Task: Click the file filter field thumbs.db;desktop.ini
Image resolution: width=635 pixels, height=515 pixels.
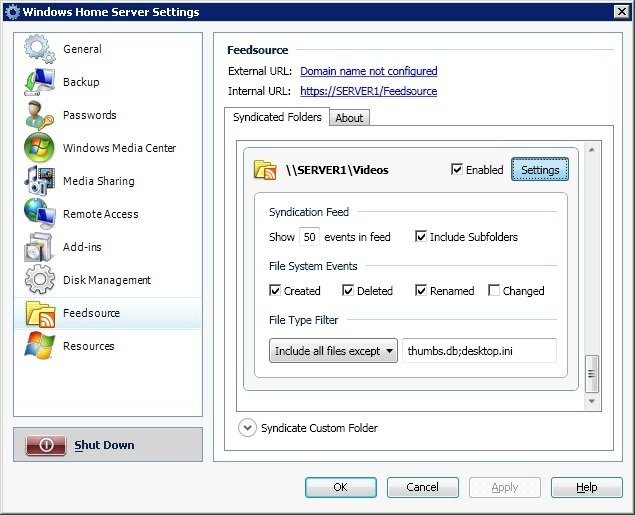Action: pos(479,351)
